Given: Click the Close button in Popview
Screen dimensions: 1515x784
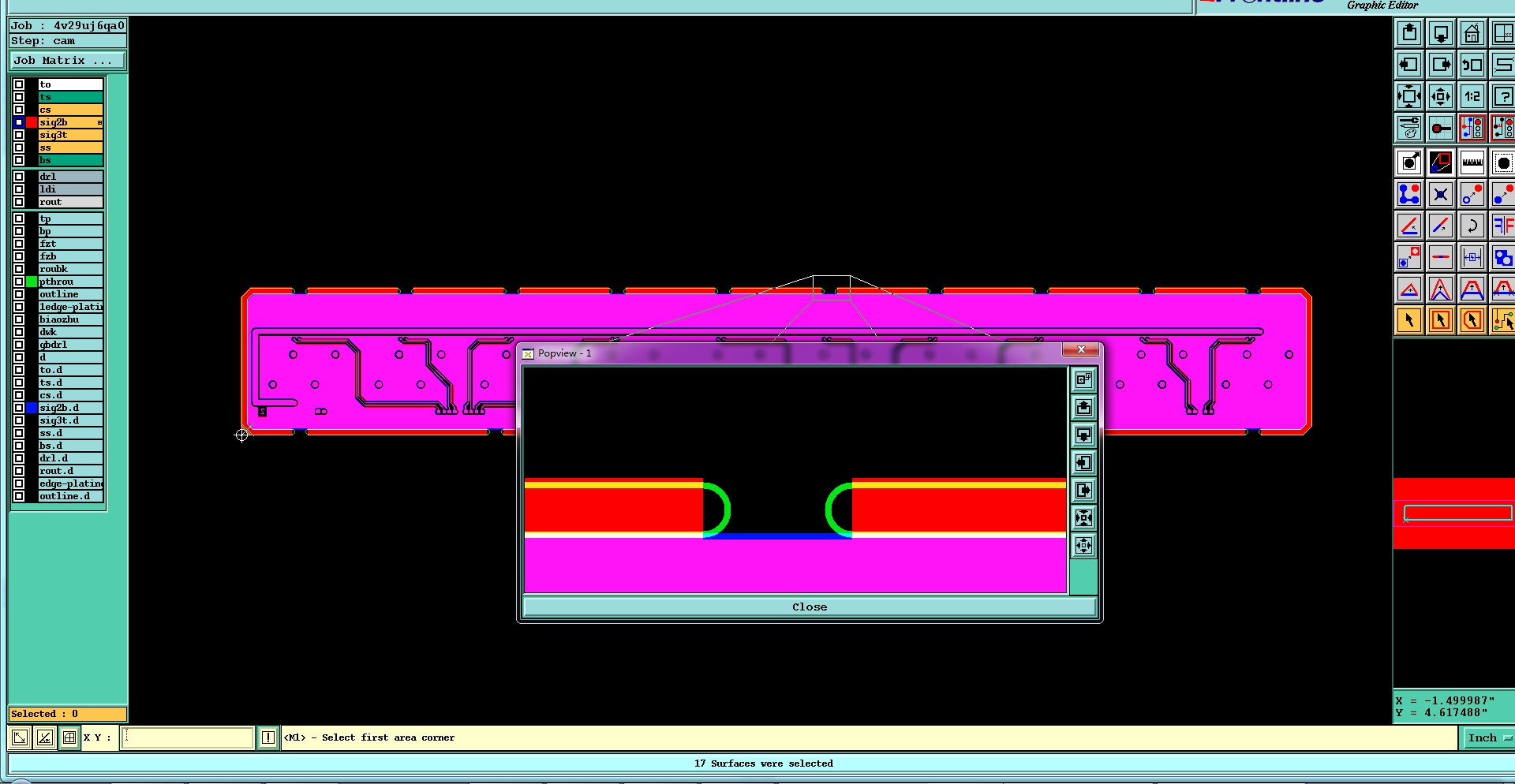Looking at the screenshot, I should coord(810,607).
